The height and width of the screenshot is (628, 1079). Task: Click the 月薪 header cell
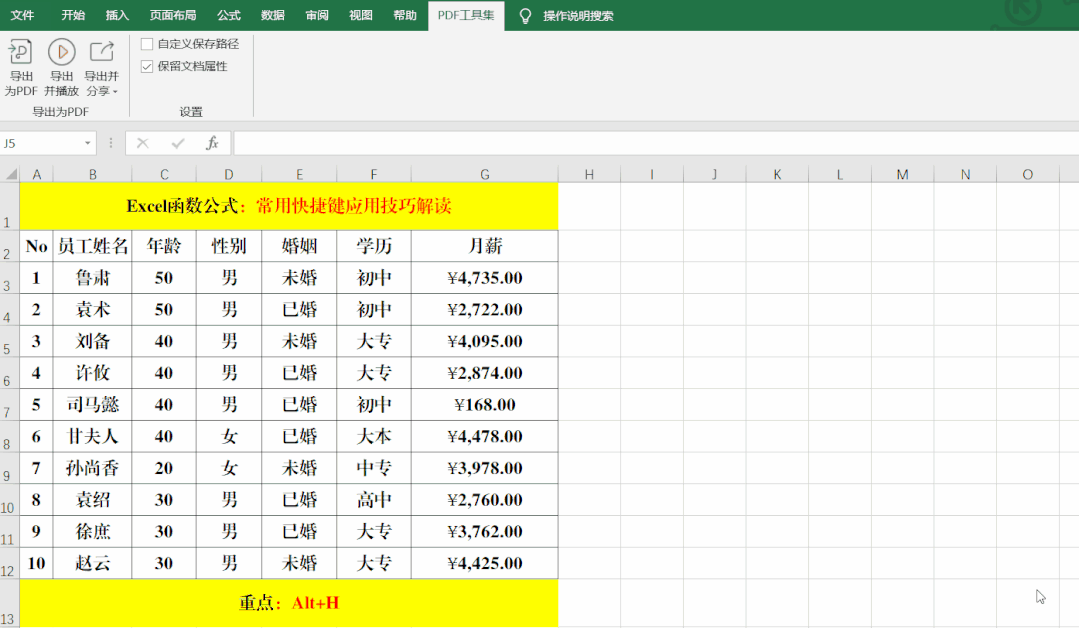click(485, 246)
